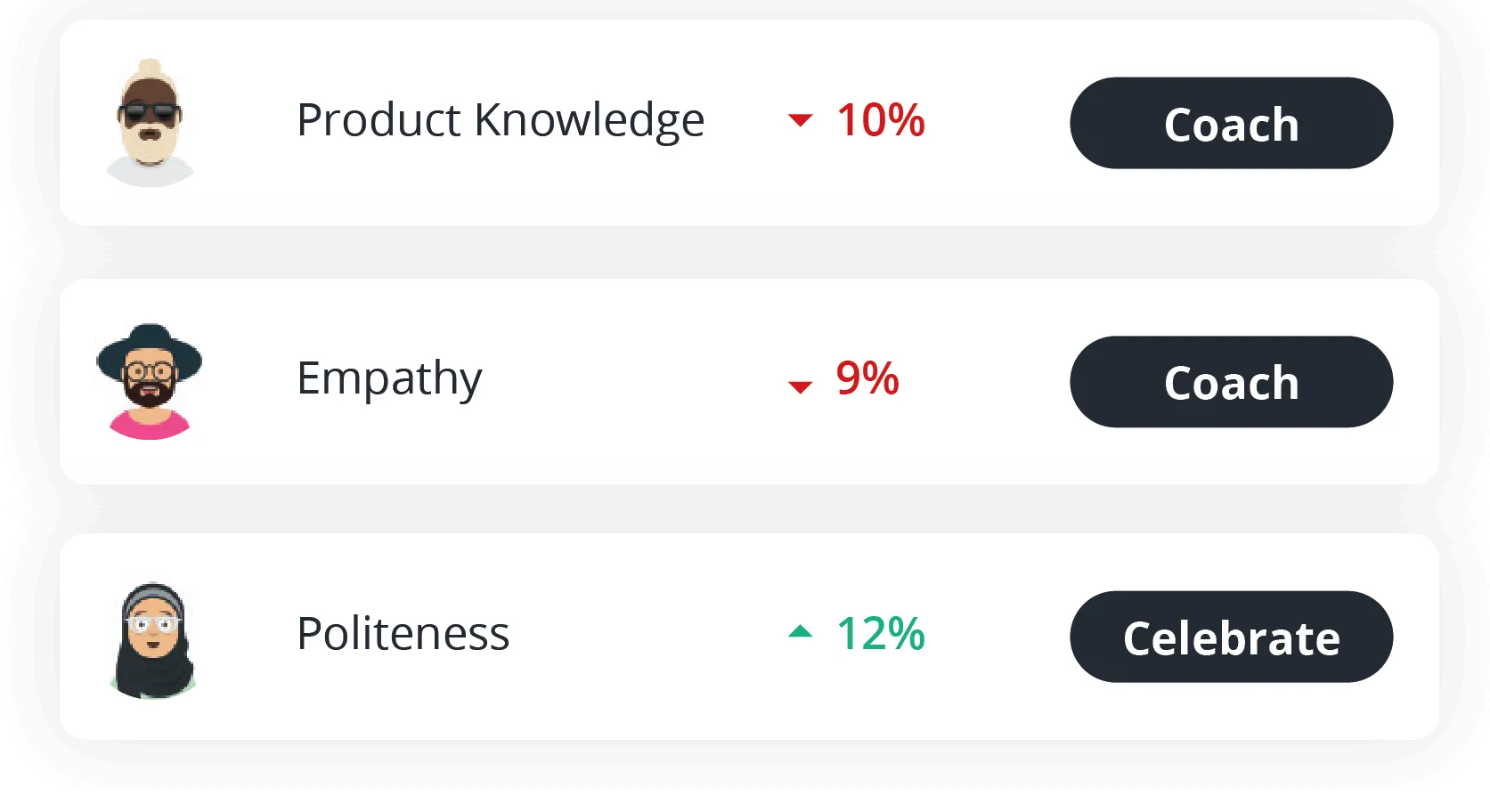
Task: Click white space between 12% and Celebrate
Action: click(997, 637)
